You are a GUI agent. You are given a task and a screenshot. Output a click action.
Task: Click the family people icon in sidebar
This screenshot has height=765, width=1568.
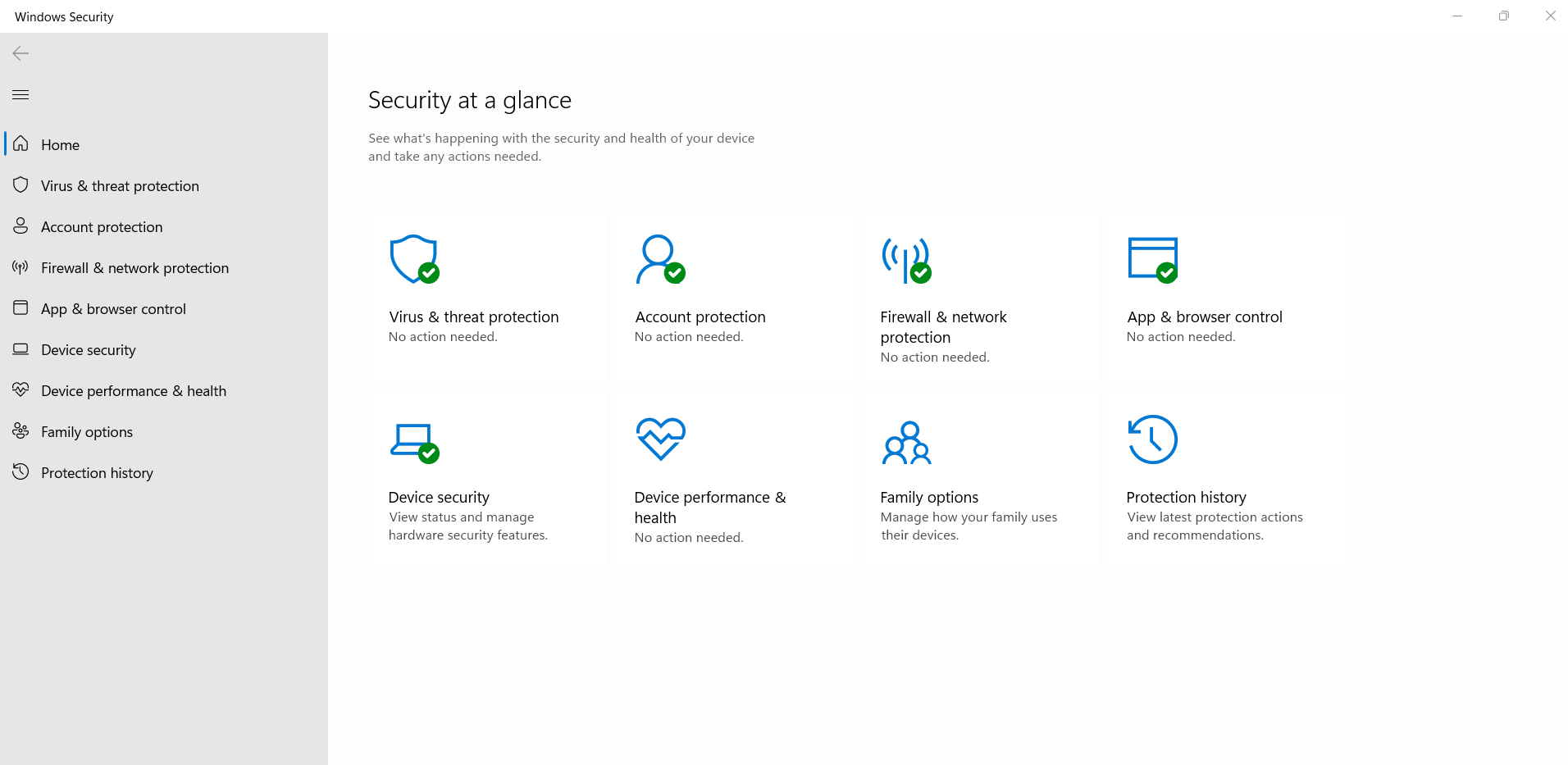point(21,430)
